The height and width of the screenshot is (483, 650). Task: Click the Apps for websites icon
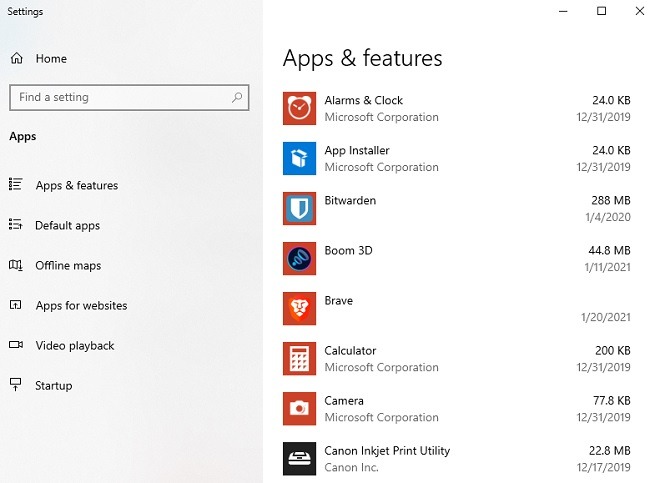(15, 305)
